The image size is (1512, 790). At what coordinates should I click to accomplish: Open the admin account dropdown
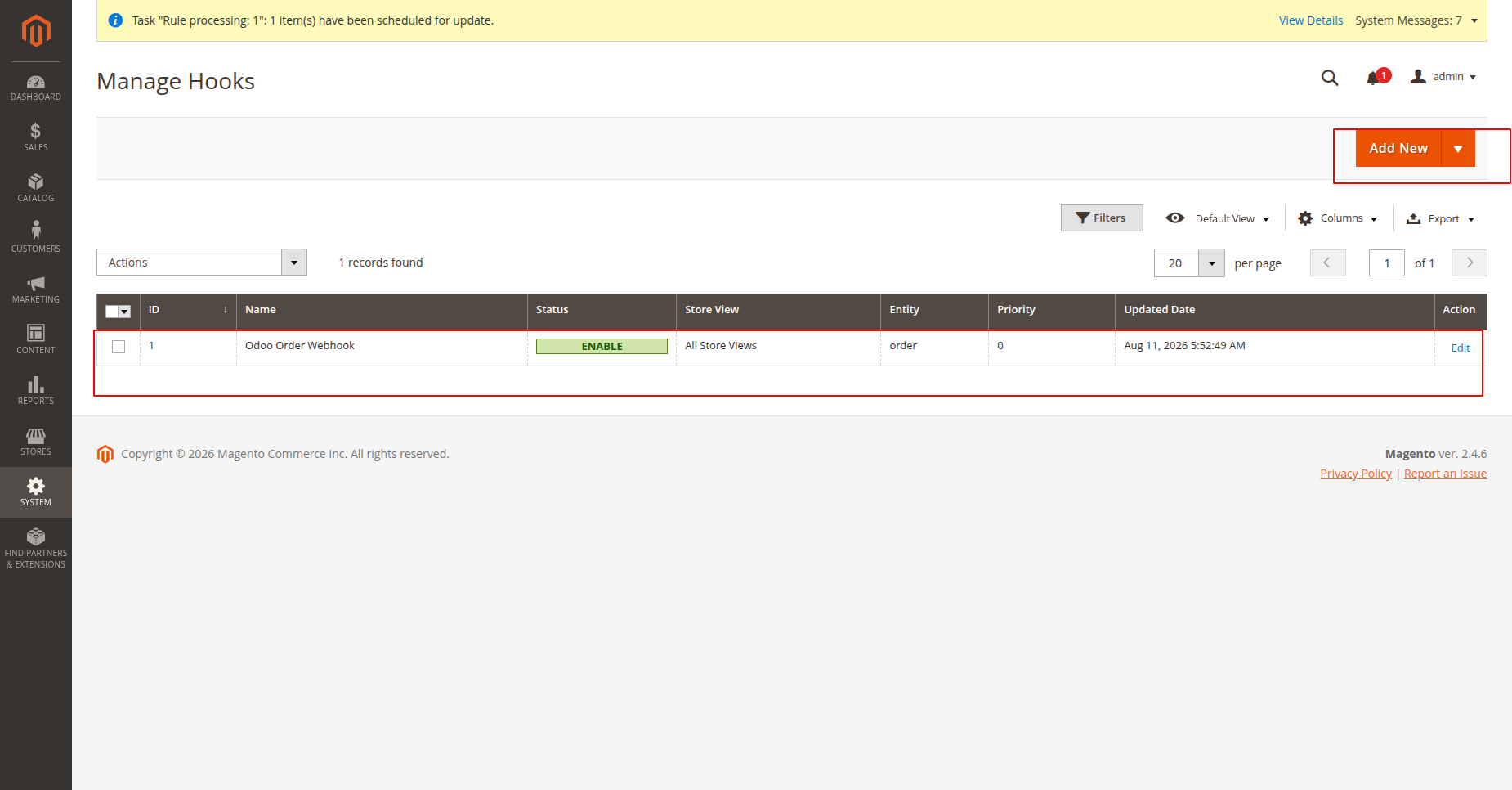pyautogui.click(x=1443, y=77)
